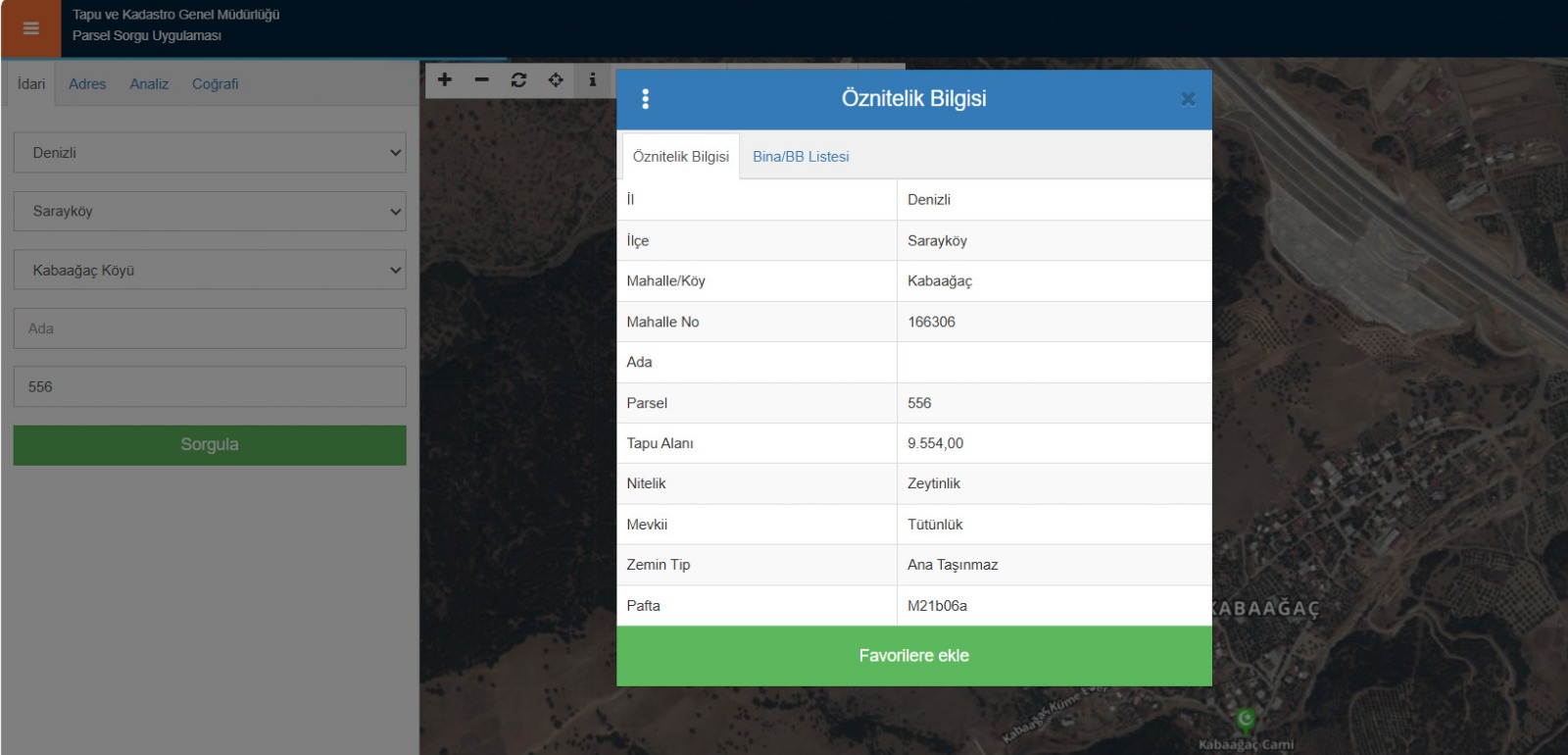
Task: Open the Analiz tab
Action: coord(149,84)
